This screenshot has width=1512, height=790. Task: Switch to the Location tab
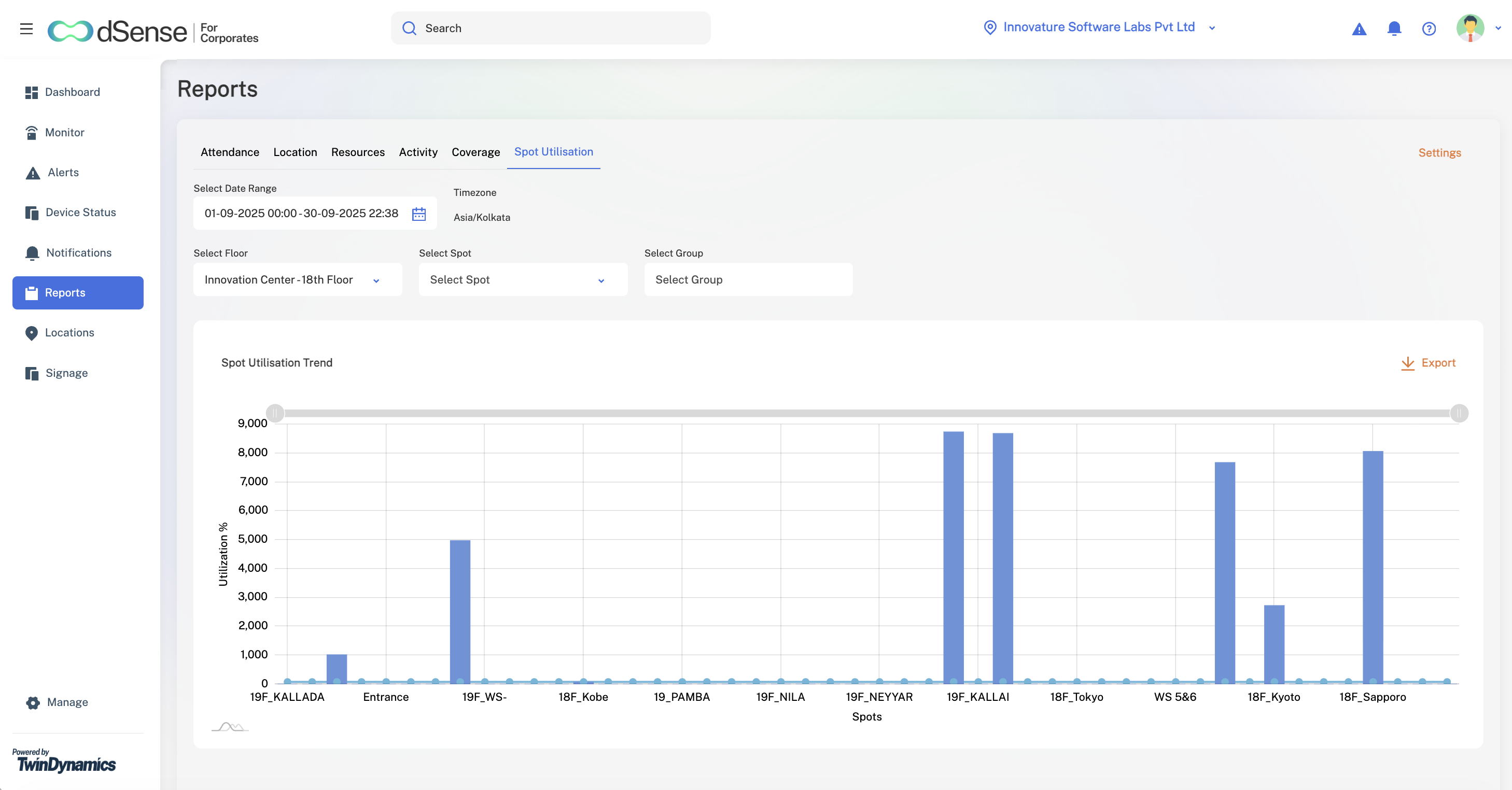[x=295, y=152]
